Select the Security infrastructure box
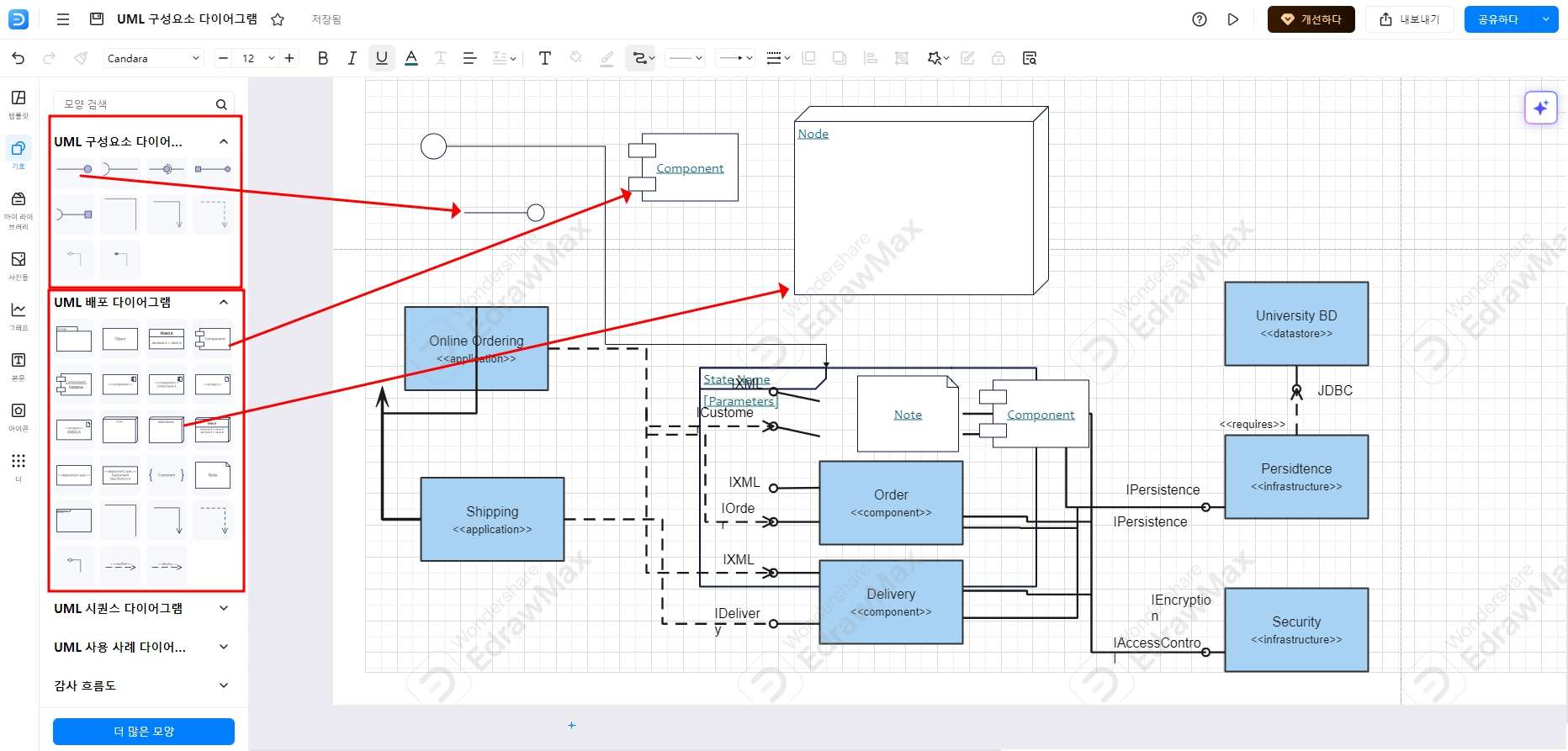This screenshot has height=751, width=1568. click(x=1296, y=629)
